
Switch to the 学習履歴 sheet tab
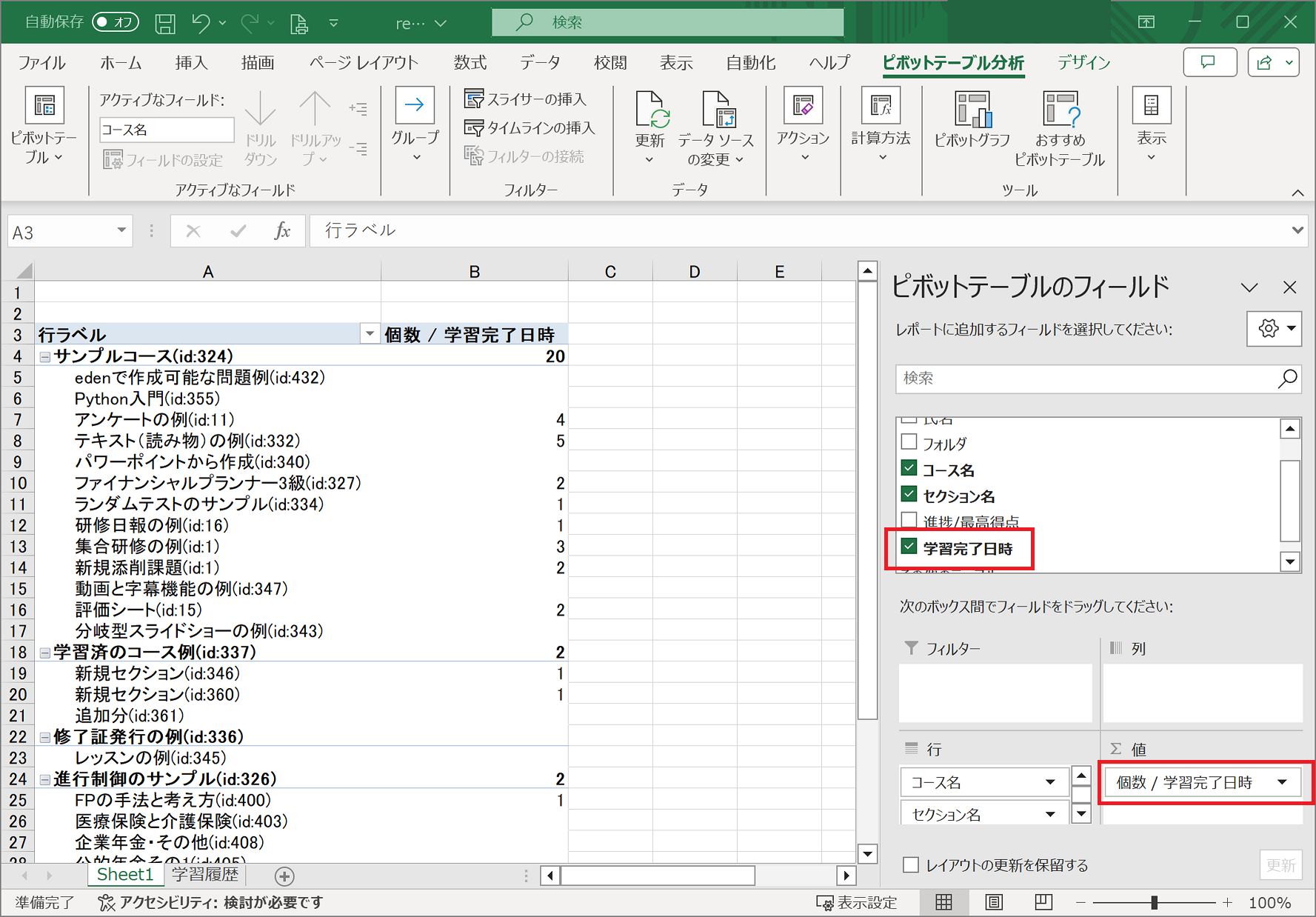[x=205, y=875]
